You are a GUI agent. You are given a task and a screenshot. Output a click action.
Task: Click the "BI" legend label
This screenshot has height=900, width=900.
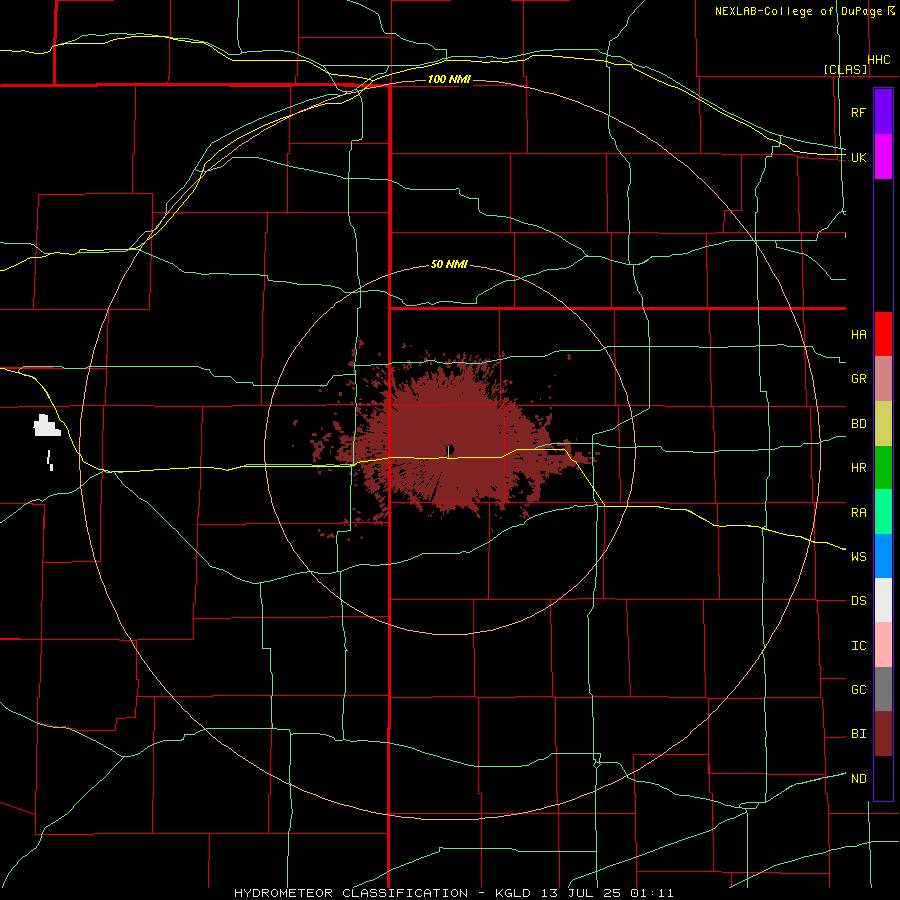pos(858,734)
